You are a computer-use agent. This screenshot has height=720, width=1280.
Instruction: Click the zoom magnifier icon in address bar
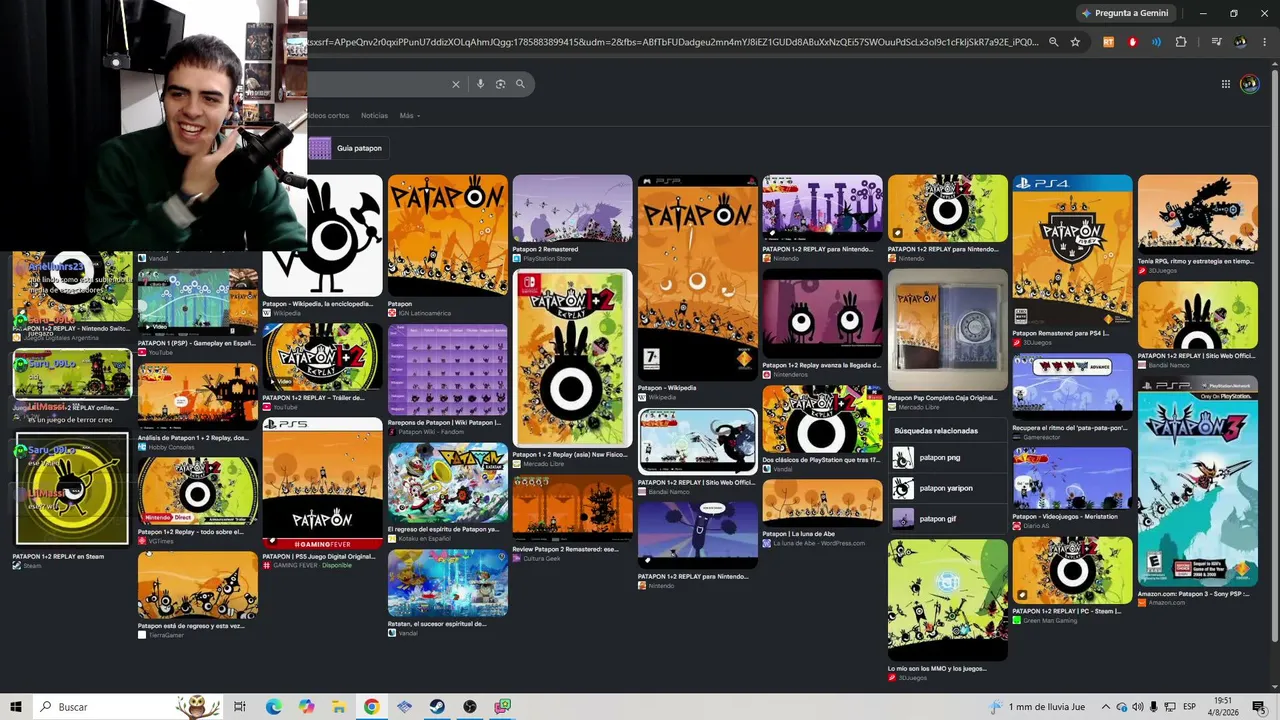coord(1053,42)
